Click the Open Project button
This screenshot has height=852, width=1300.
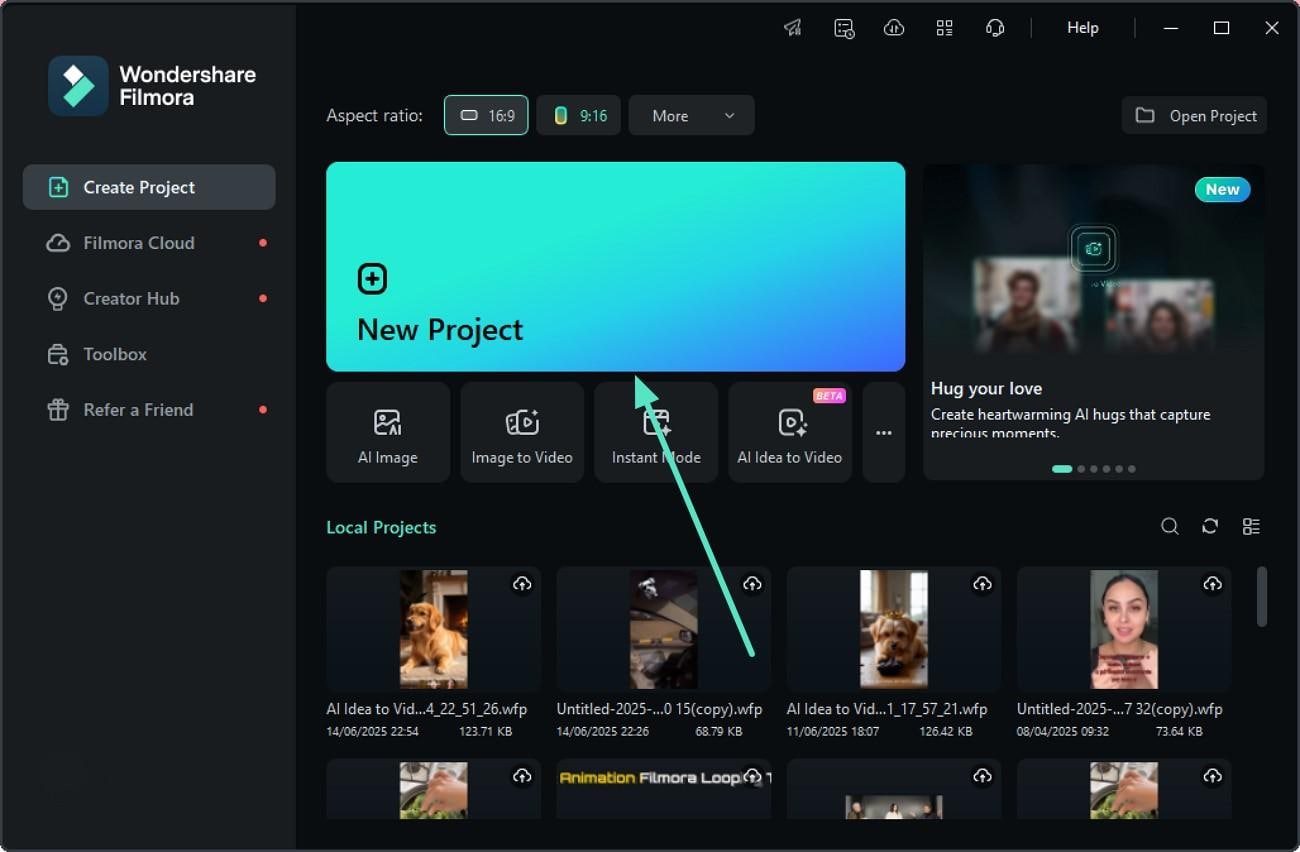(1195, 115)
